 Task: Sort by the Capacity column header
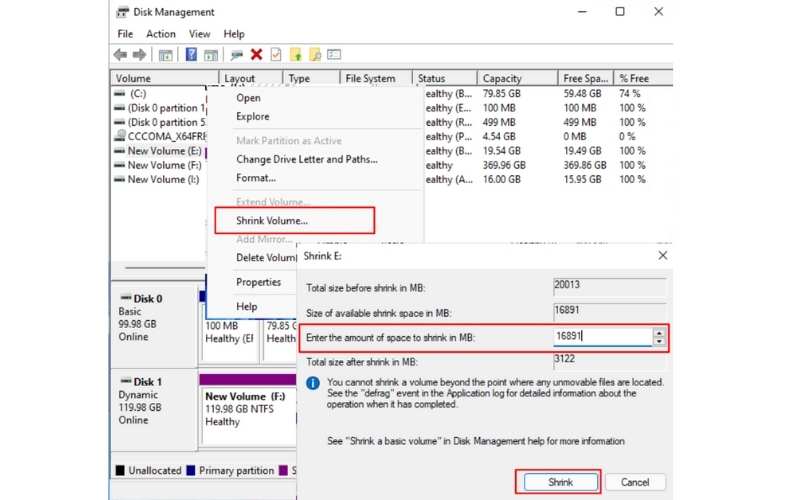pos(502,78)
